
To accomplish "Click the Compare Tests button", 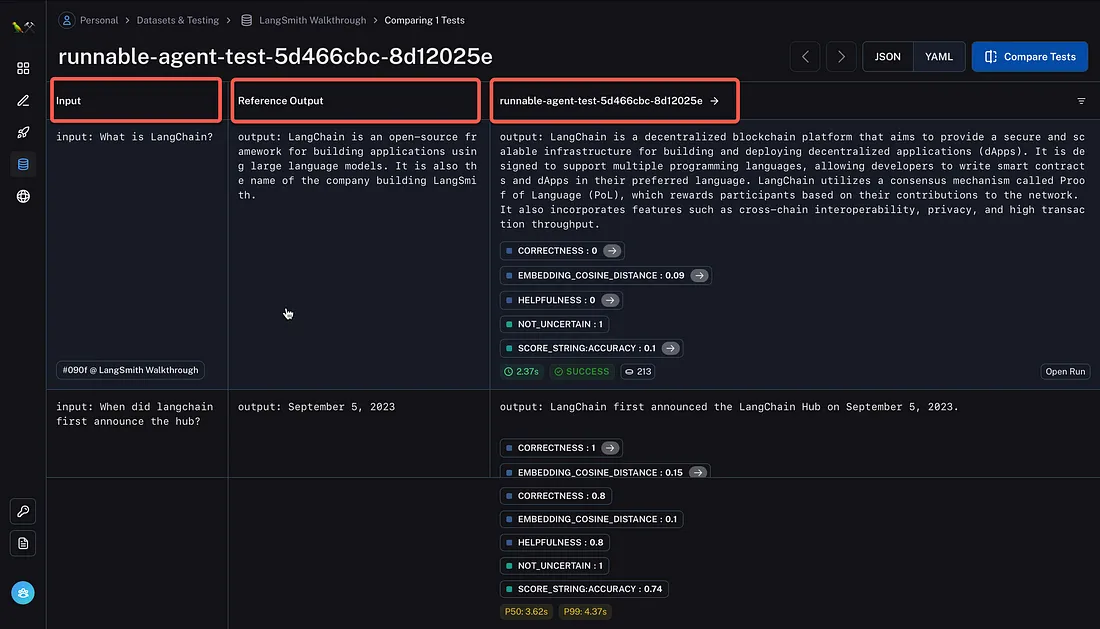I will click(x=1030, y=57).
